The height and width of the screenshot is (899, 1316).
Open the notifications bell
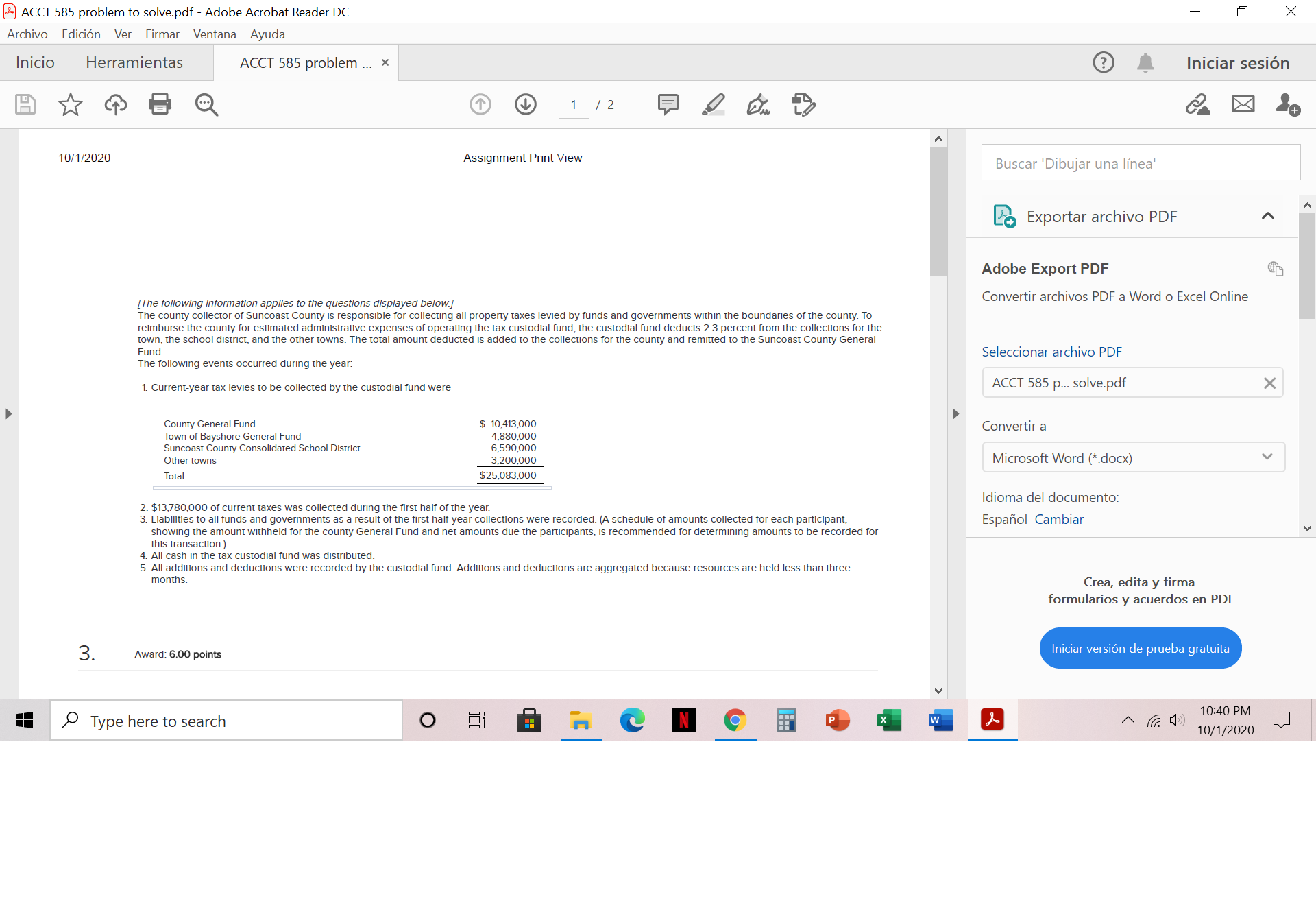pos(1145,62)
